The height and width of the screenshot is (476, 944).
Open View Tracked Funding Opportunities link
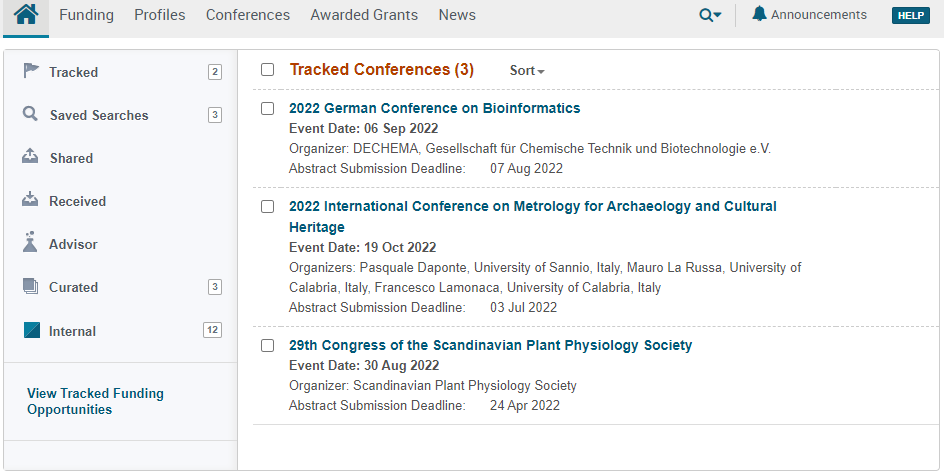click(95, 401)
